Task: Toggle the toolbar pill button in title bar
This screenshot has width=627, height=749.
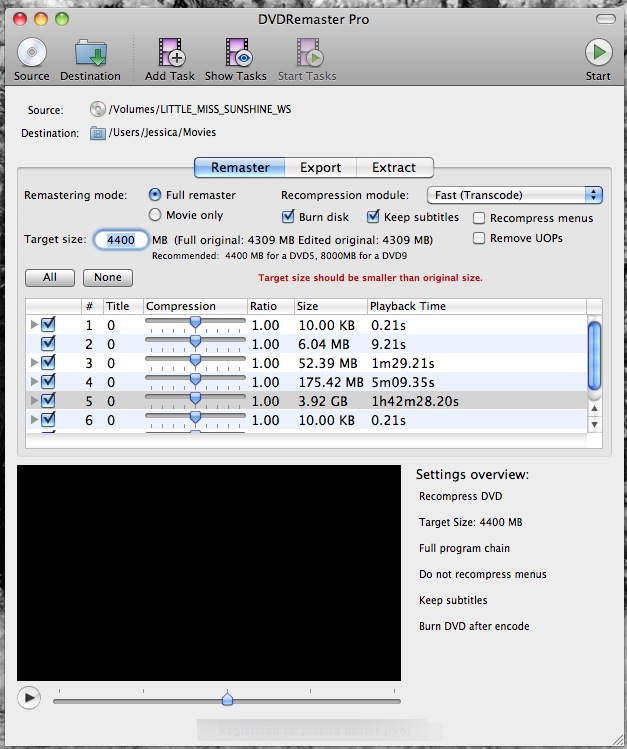Action: (x=606, y=19)
